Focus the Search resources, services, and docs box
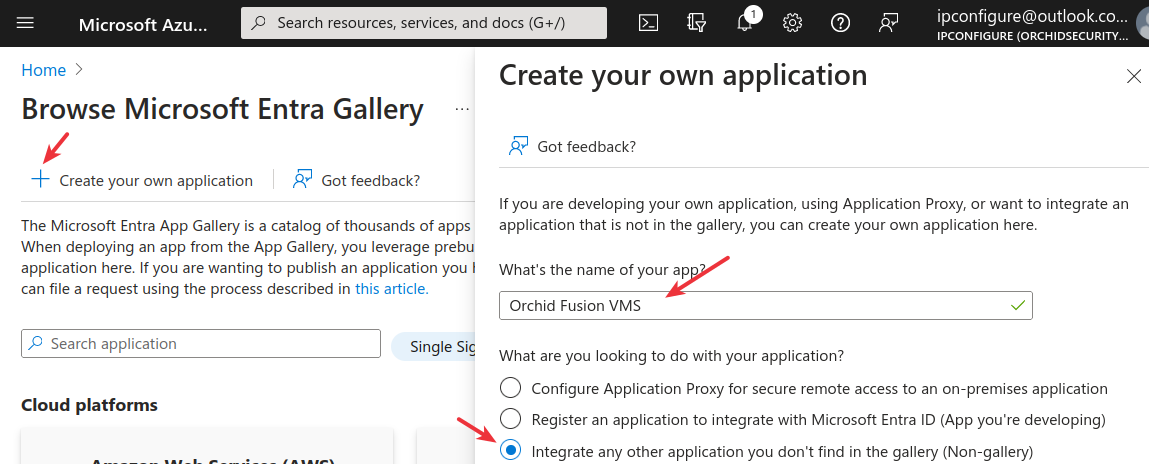Viewport: 1149px width, 464px height. pyautogui.click(x=424, y=23)
